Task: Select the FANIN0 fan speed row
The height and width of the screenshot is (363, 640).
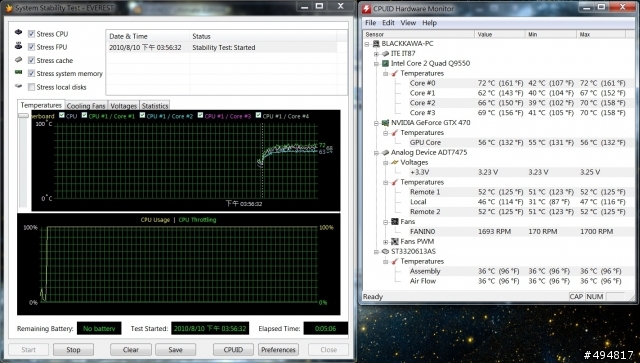Action: click(x=518, y=232)
